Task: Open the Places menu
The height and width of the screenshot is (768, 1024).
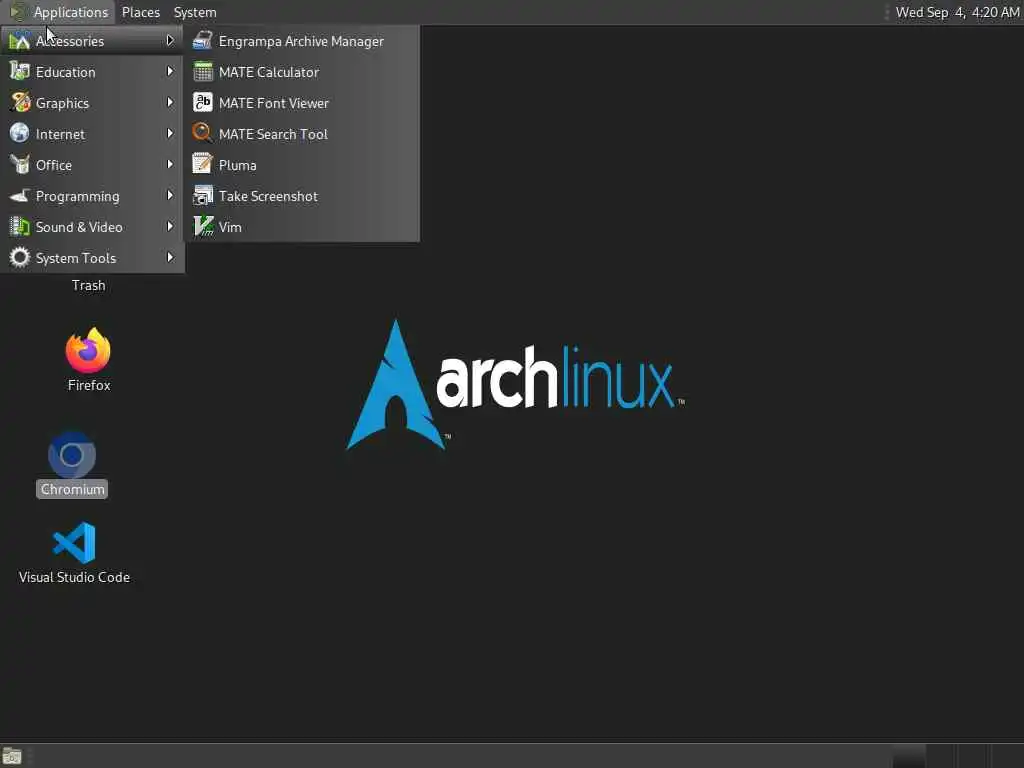Action: coord(141,12)
